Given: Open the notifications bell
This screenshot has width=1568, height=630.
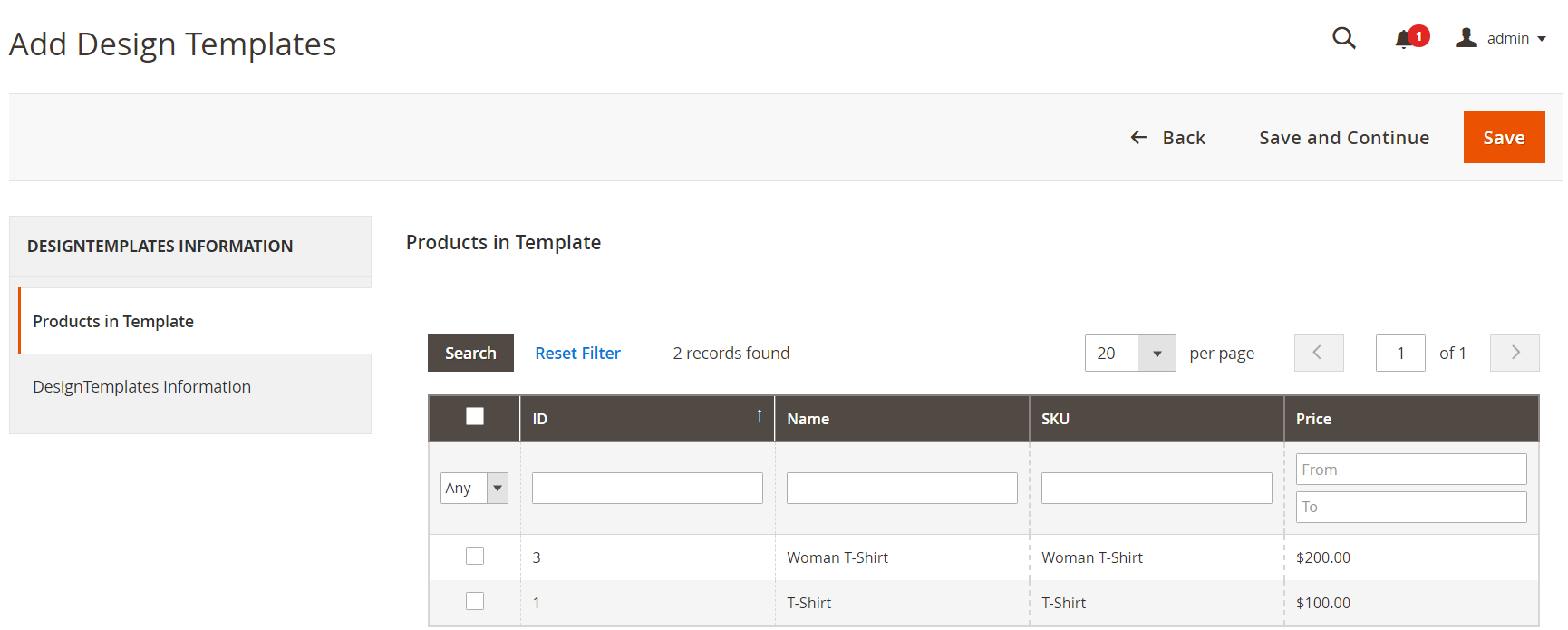Looking at the screenshot, I should click(1404, 39).
